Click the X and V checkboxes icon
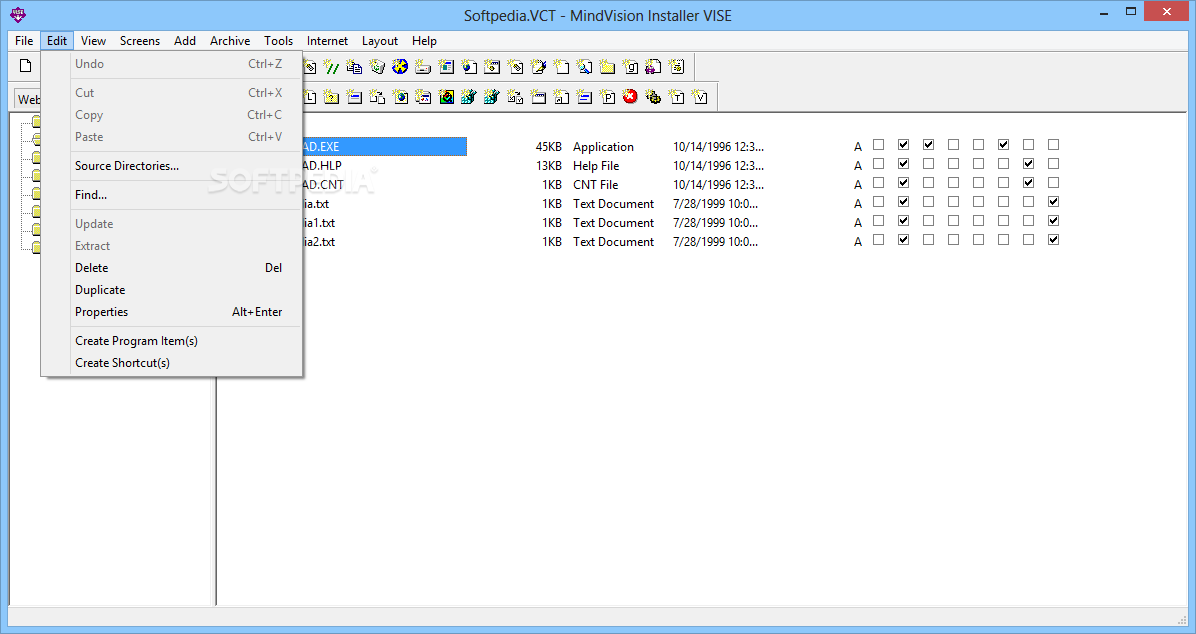 [515, 97]
